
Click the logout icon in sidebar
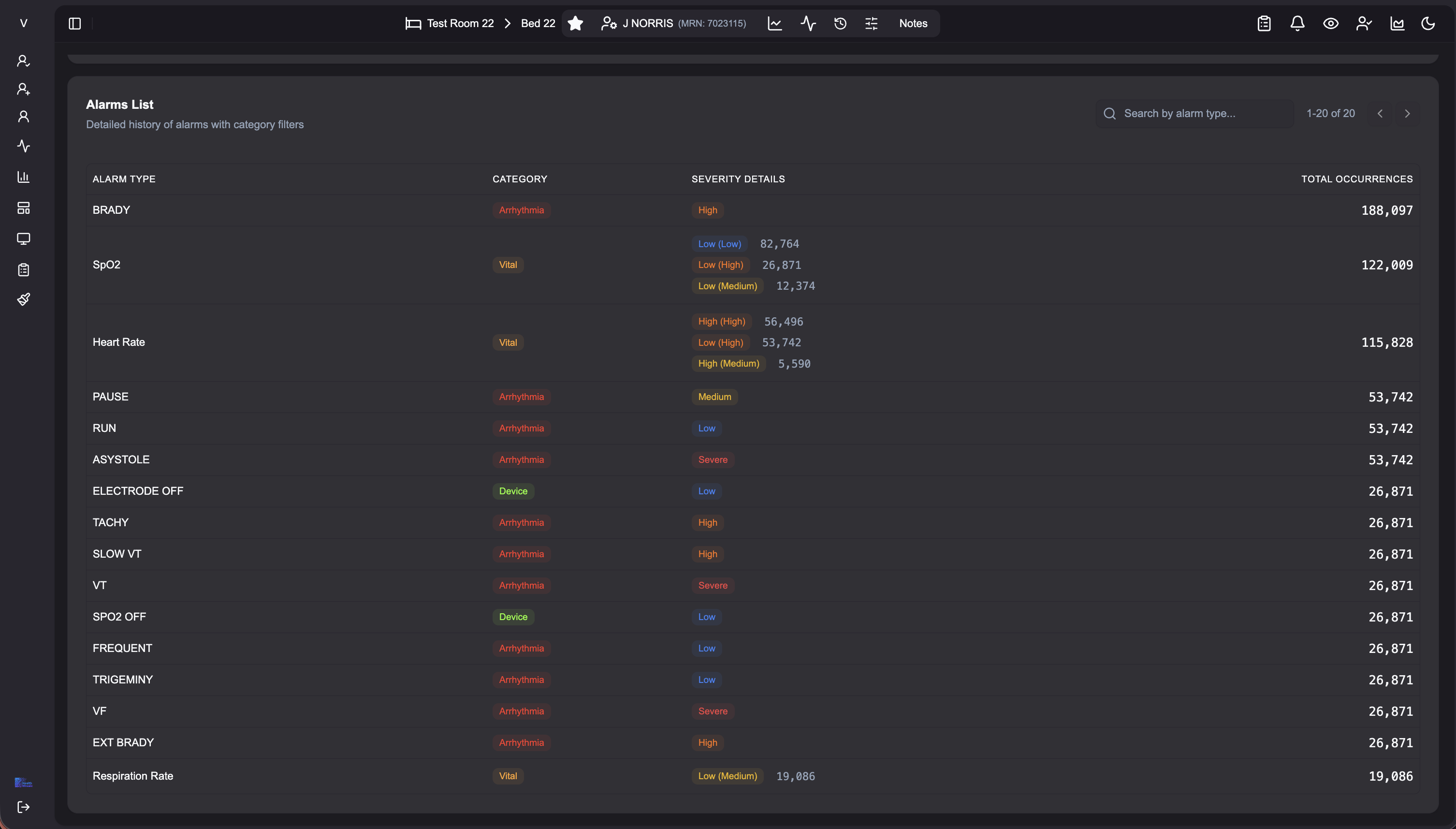[23, 807]
